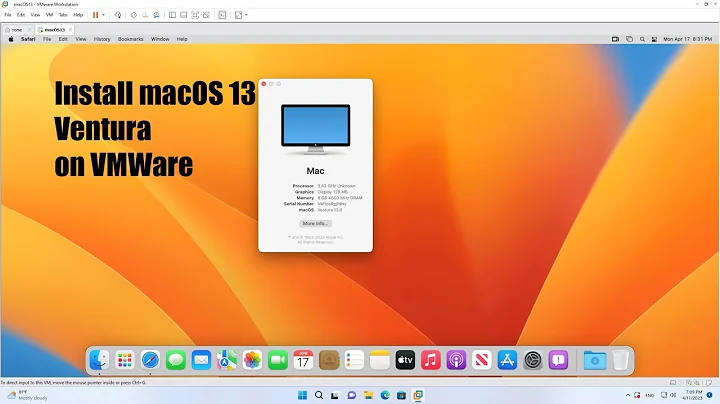Toggle VMware thumbnail bar view icon
This screenshot has width=720, height=404.
click(184, 15)
